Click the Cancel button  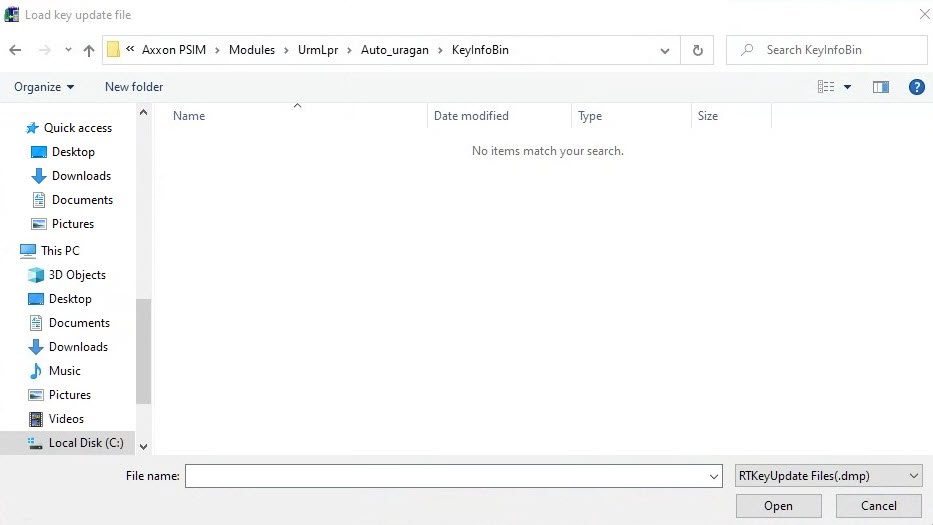point(878,506)
